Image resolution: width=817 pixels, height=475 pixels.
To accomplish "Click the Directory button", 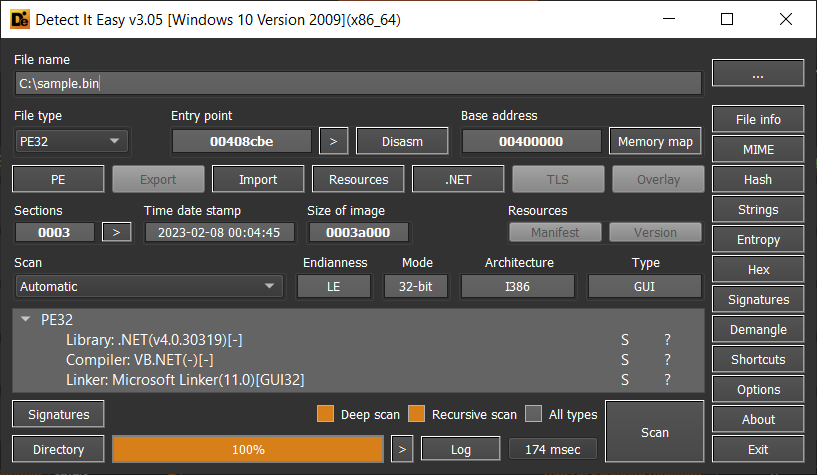I will point(58,449).
